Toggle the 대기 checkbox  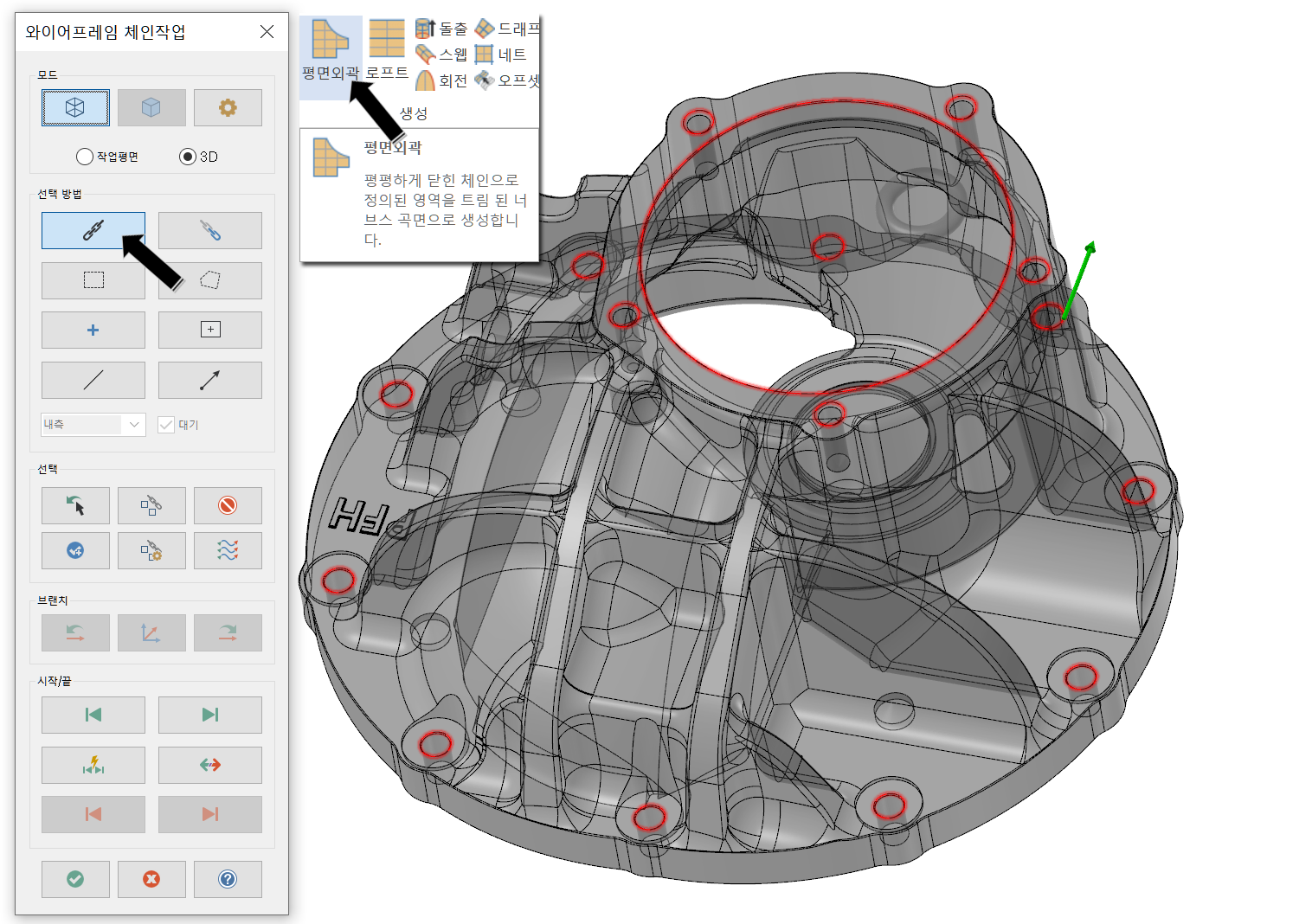click(x=166, y=425)
